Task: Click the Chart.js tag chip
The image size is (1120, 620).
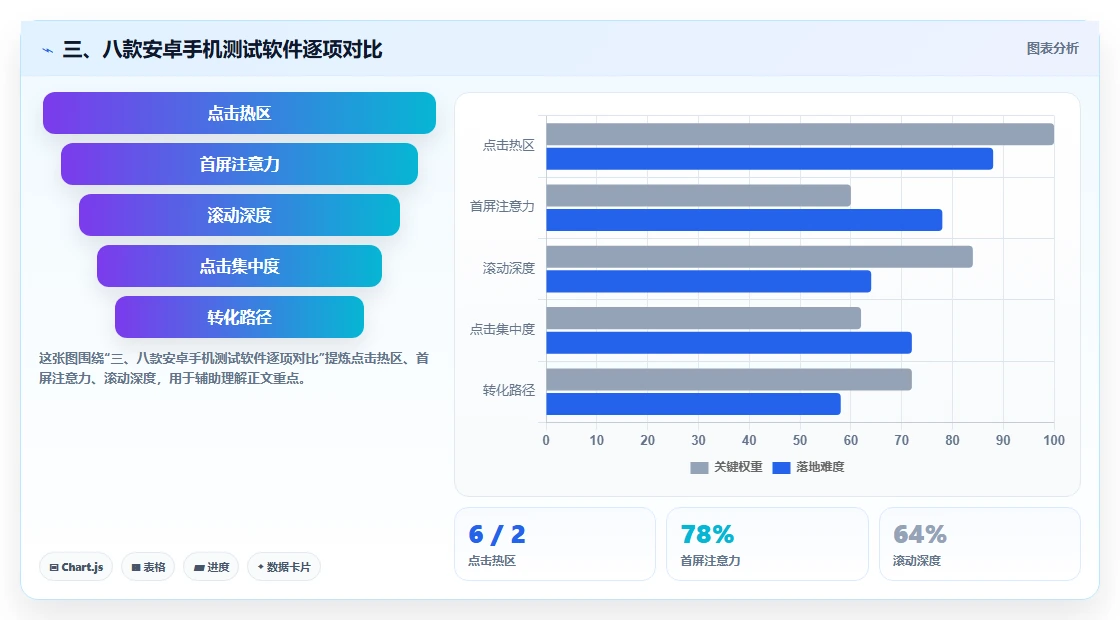Action: [x=76, y=567]
